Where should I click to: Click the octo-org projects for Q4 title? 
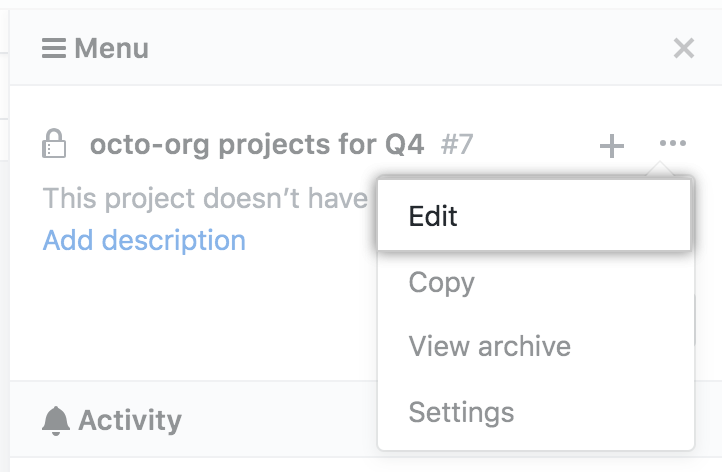[257, 145]
